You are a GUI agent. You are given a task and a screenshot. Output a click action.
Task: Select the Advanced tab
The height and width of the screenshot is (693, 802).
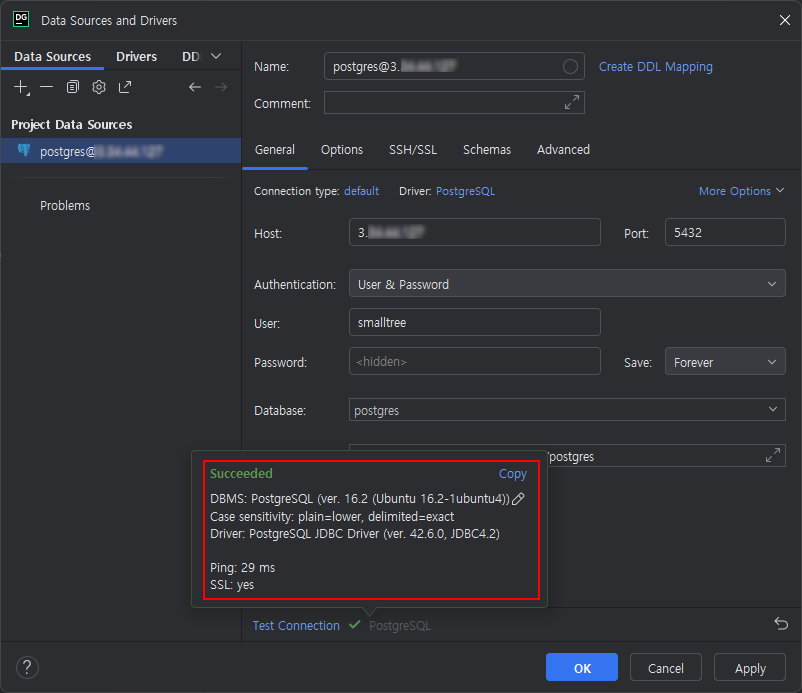[563, 150]
